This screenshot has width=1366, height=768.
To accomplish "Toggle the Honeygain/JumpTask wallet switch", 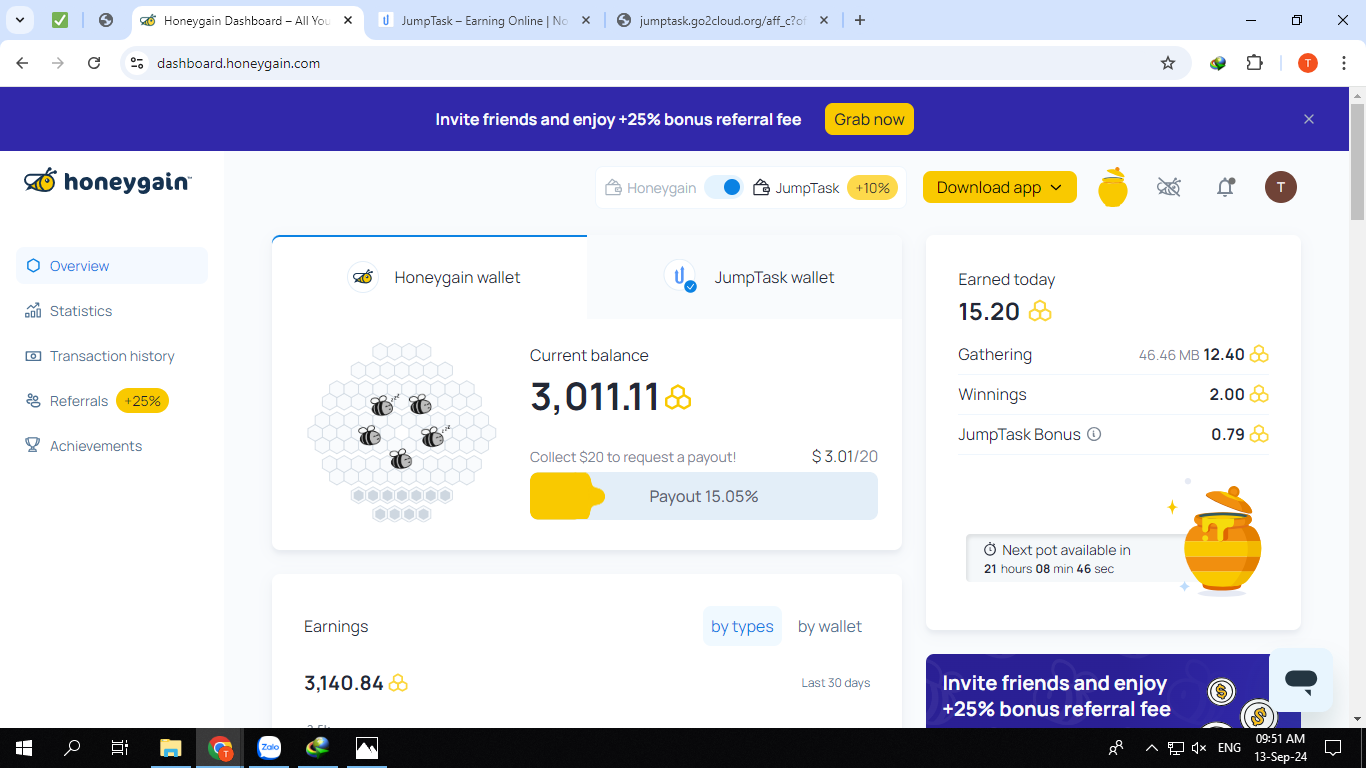I will [724, 187].
